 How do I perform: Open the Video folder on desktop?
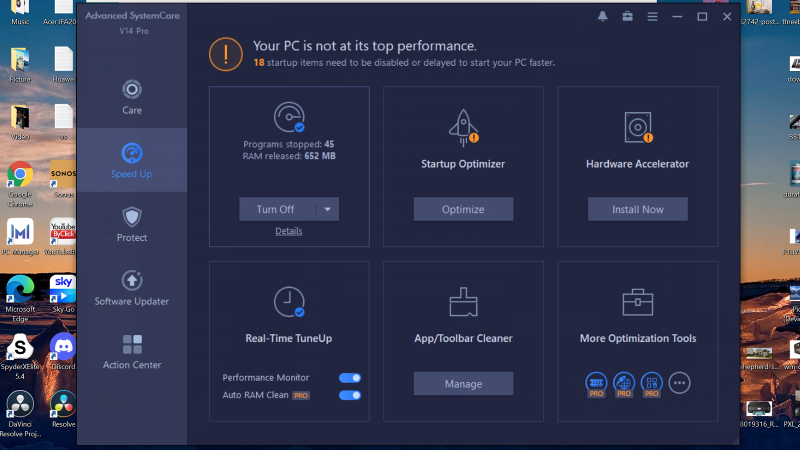point(20,122)
